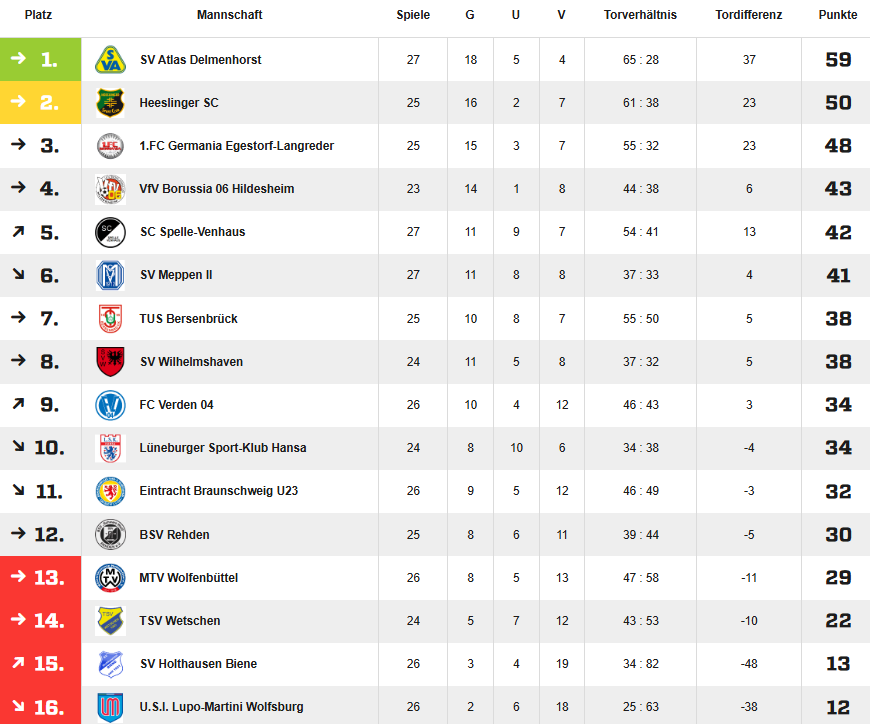Open the 1.FC Germania Egestorf-Langreder team link
Screen dimensions: 870x724
(x=236, y=146)
